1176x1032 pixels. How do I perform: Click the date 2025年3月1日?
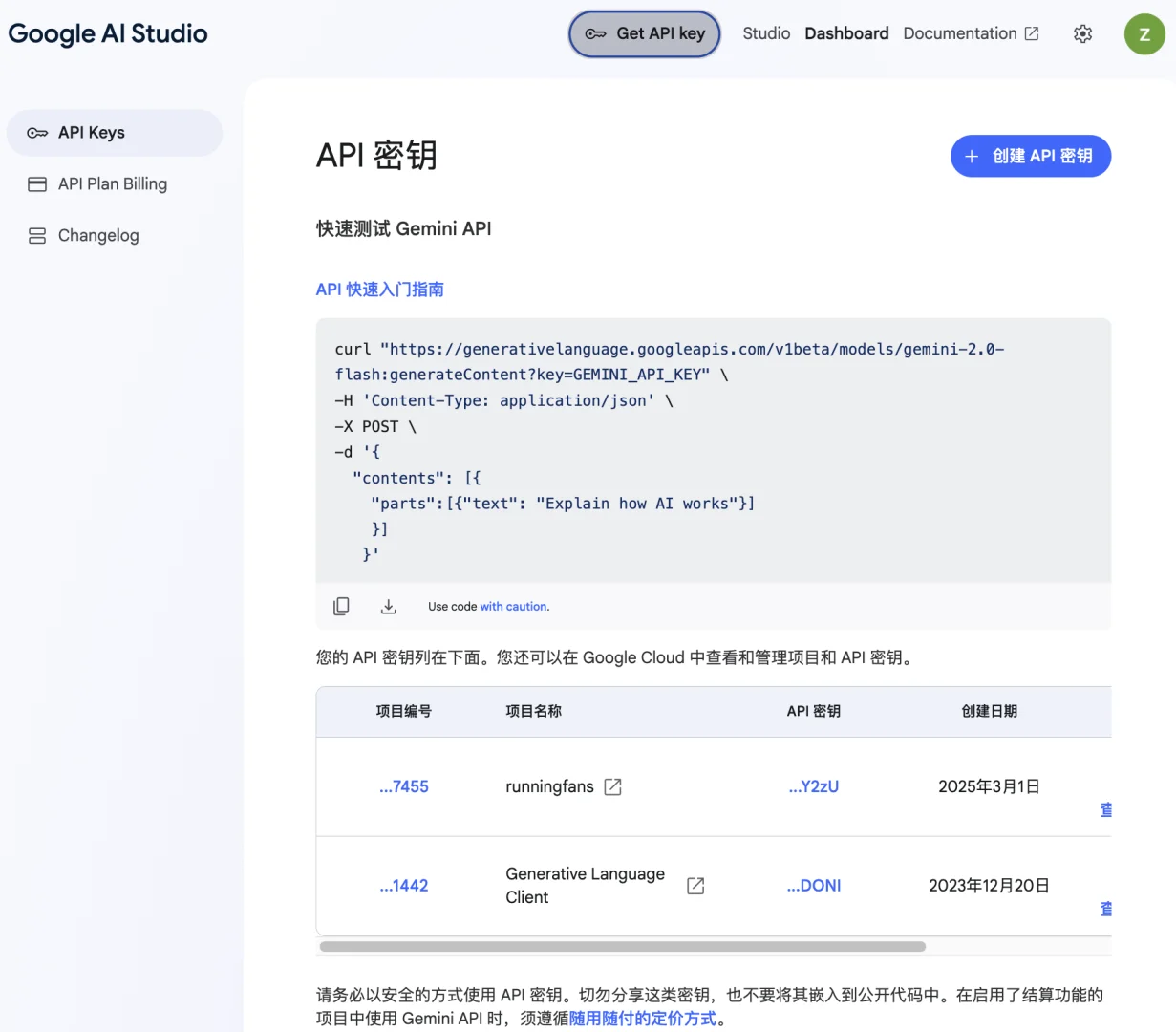click(989, 786)
